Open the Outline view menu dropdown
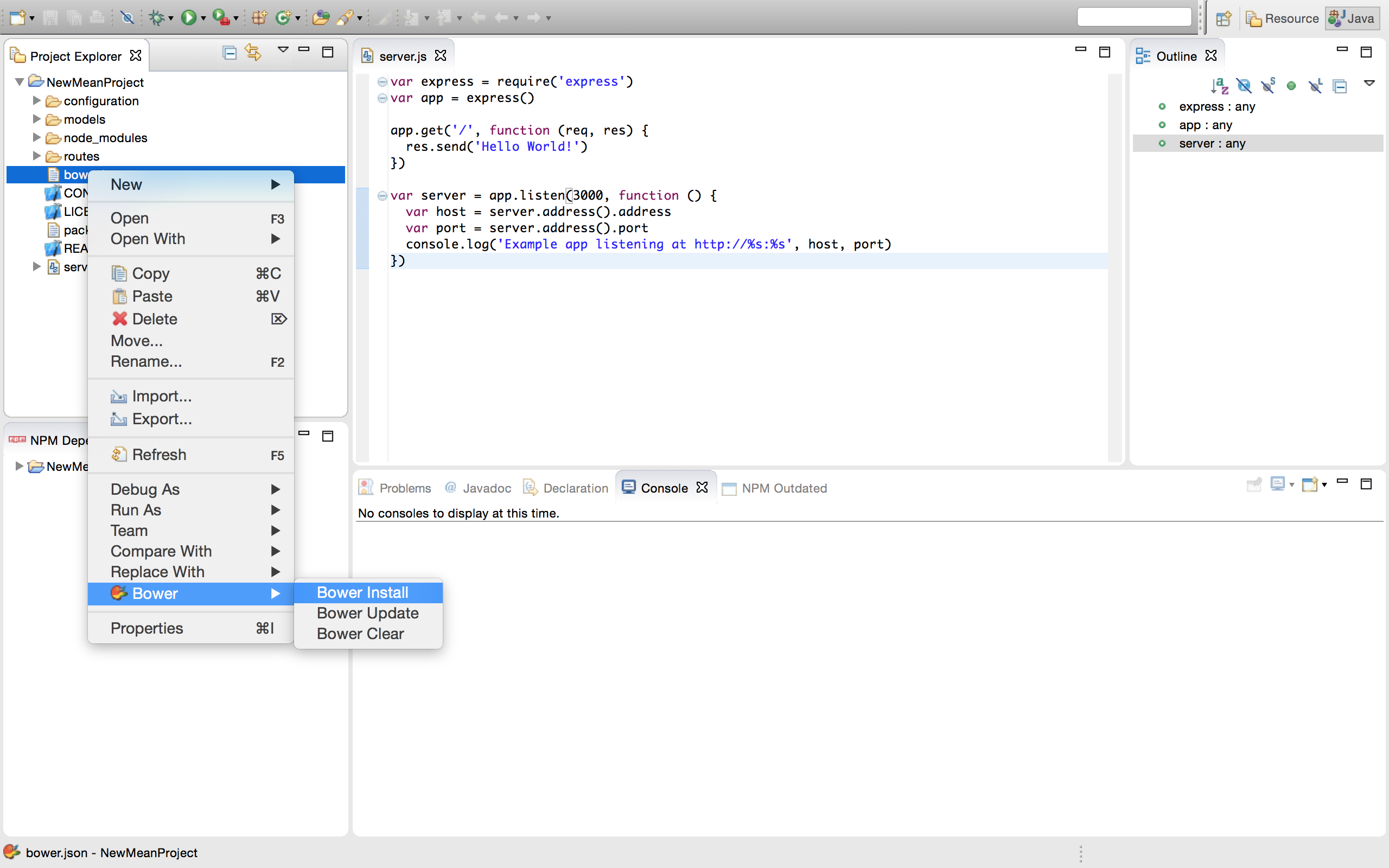The image size is (1389, 868). 1369,84
